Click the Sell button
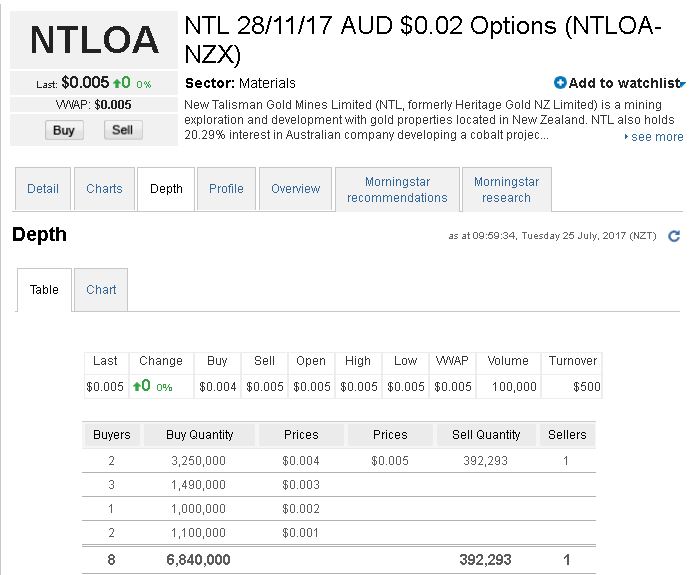The width and height of the screenshot is (692, 575). (123, 130)
